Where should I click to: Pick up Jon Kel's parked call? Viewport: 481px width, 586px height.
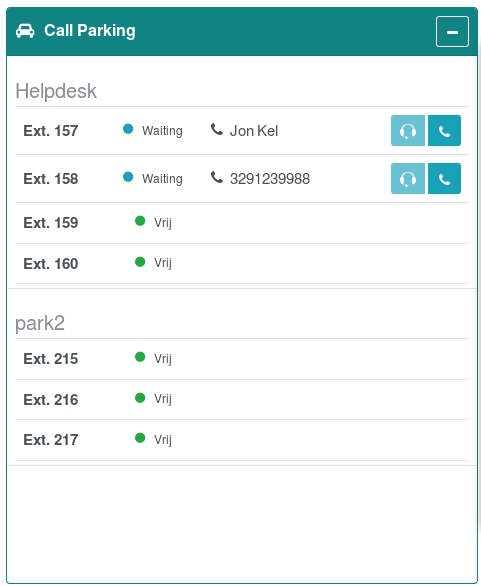[444, 130]
